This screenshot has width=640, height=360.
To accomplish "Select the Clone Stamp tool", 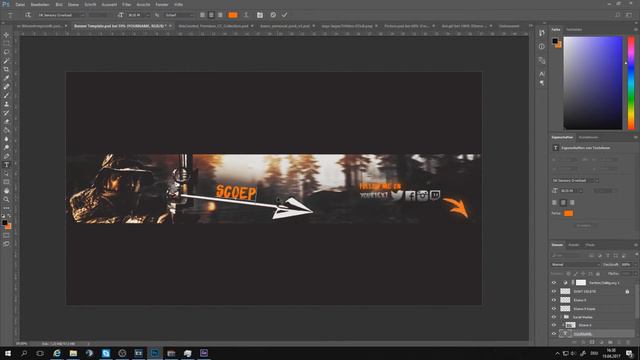I will (6, 104).
